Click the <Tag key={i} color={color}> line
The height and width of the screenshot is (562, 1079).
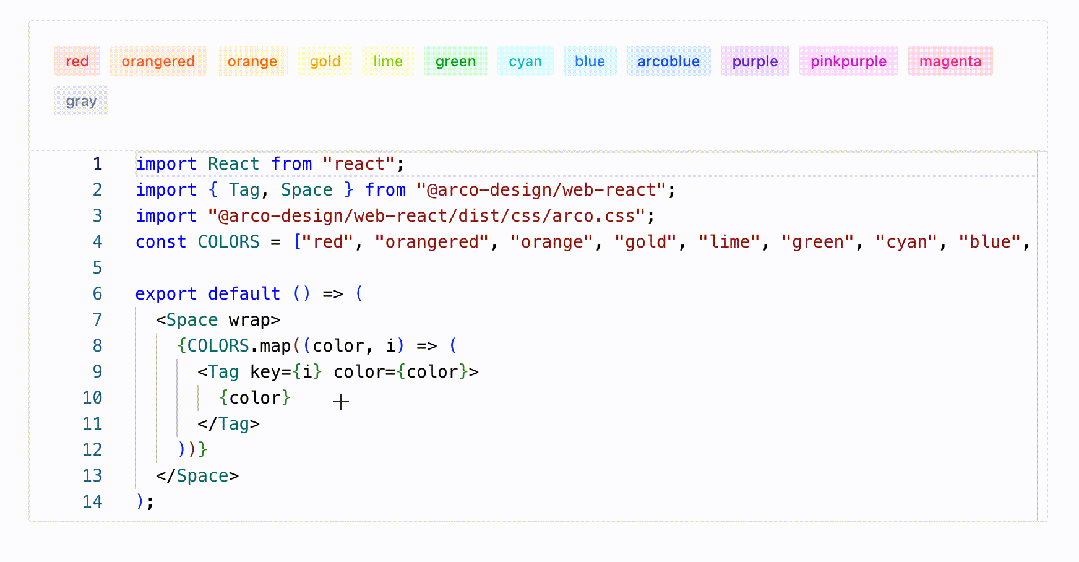point(338,372)
